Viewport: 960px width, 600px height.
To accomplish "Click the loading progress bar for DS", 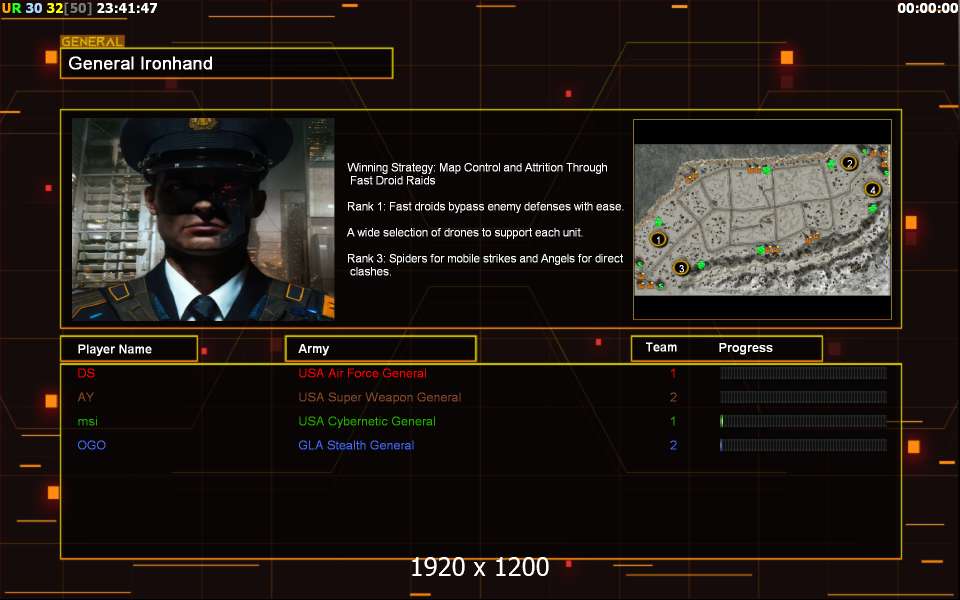I will (803, 373).
